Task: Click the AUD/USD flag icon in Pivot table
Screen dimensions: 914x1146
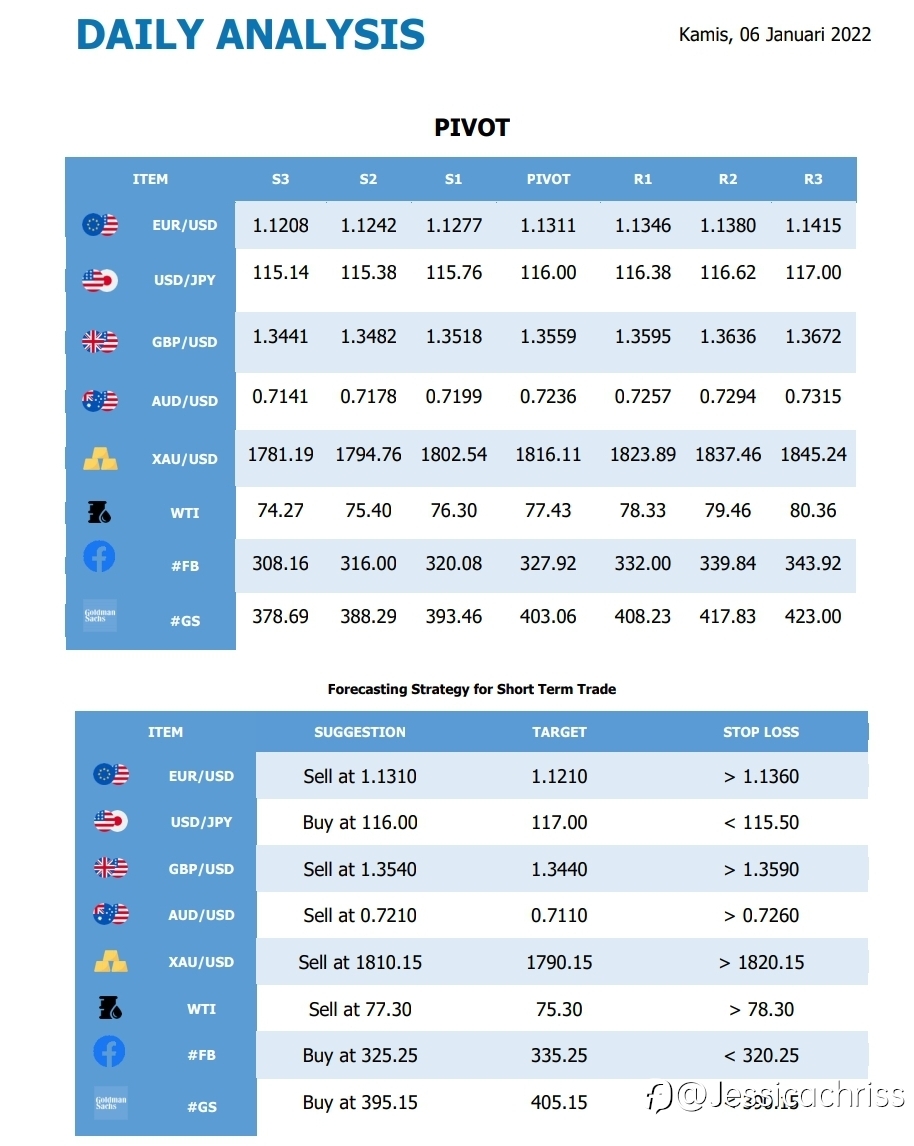Action: [100, 401]
